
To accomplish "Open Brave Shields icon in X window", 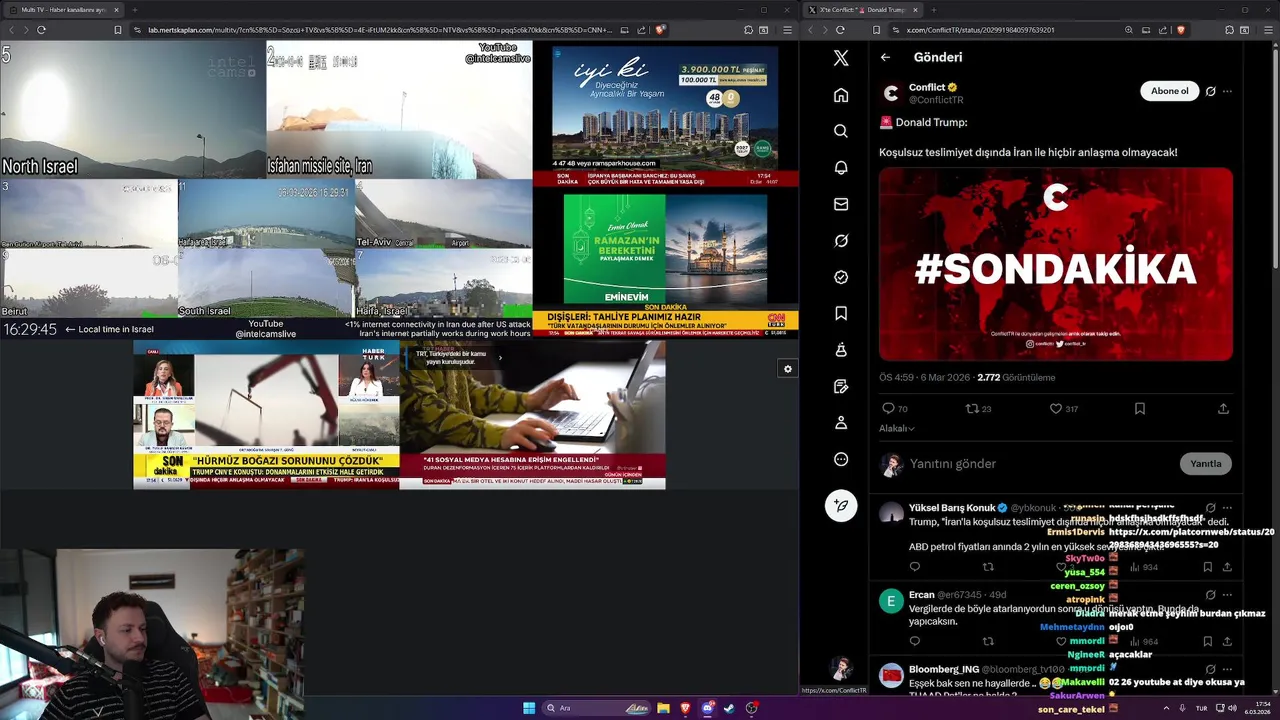I will (x=1180, y=30).
